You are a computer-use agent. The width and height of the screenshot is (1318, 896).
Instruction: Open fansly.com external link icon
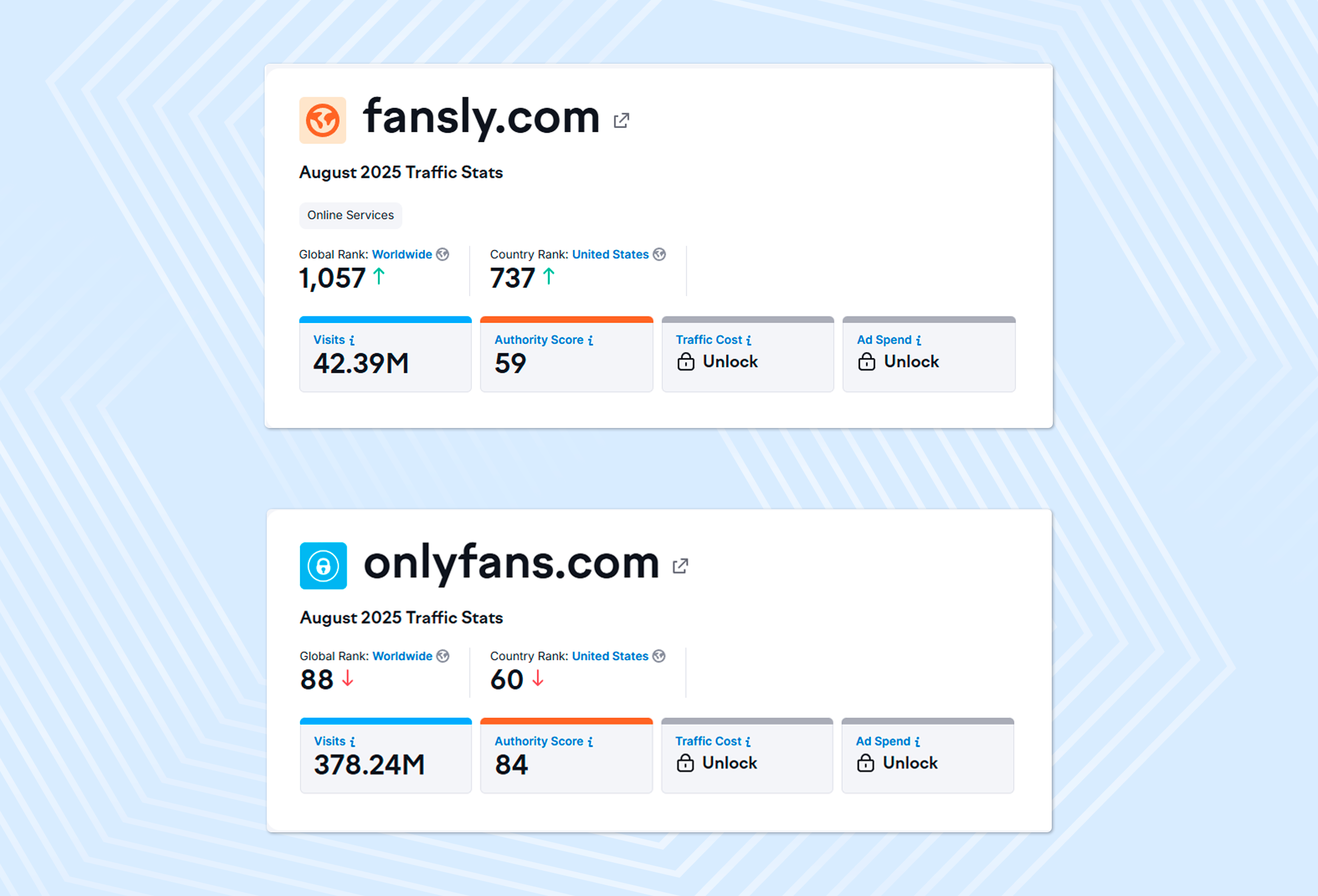(x=622, y=120)
